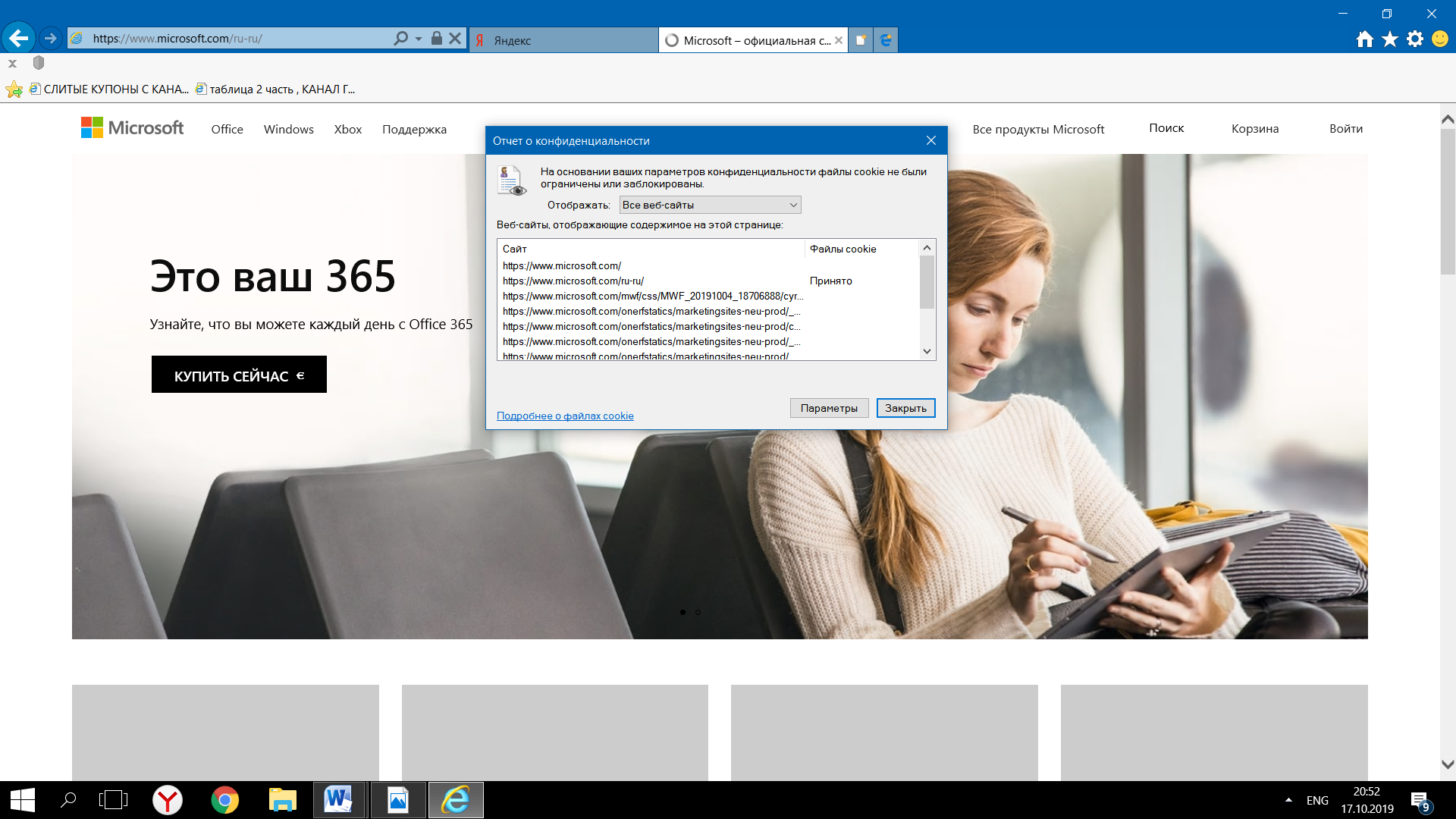
Task: Open the Home page icon
Action: click(x=1365, y=39)
